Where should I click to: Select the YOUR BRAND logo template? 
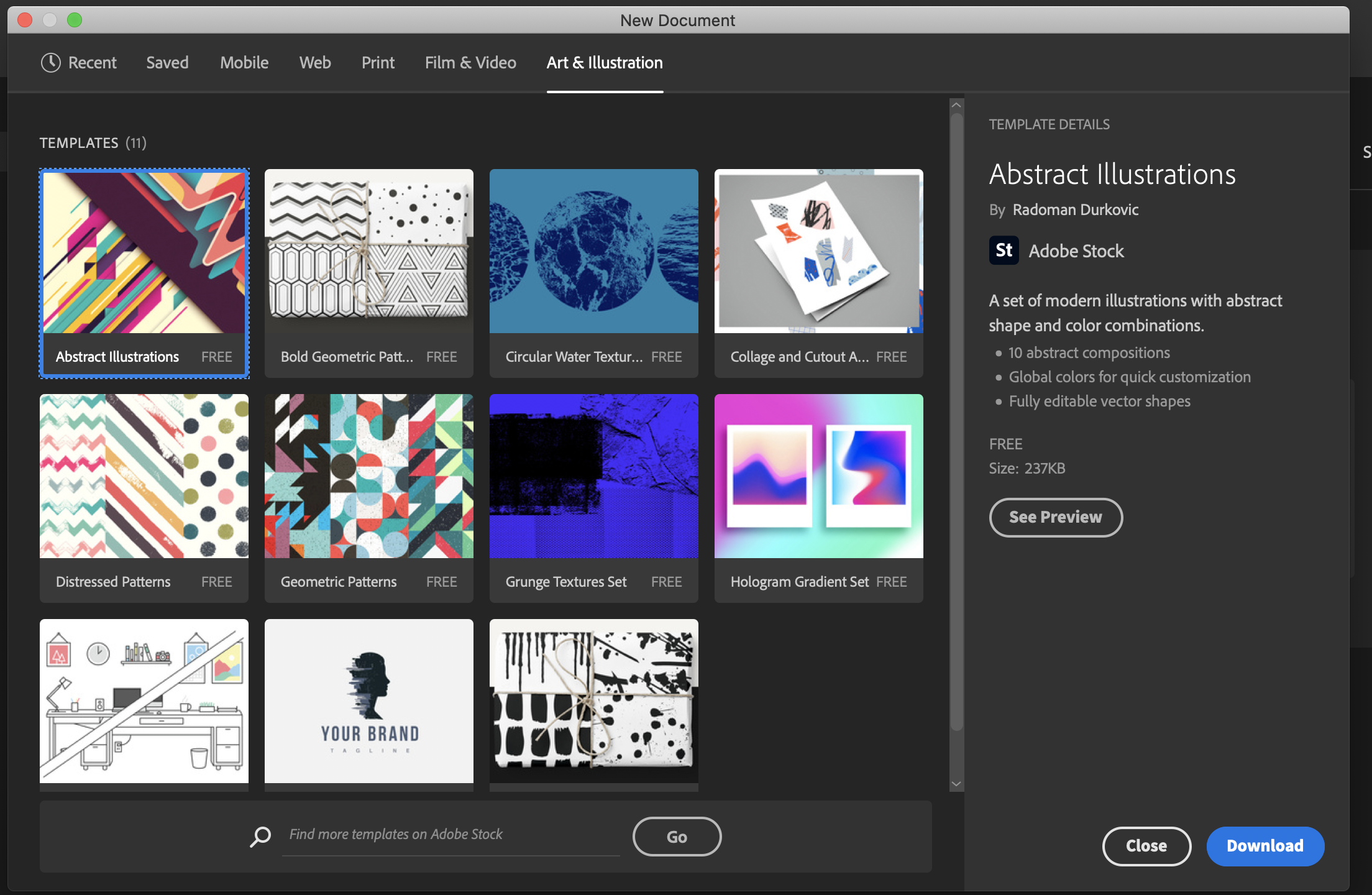click(x=369, y=701)
